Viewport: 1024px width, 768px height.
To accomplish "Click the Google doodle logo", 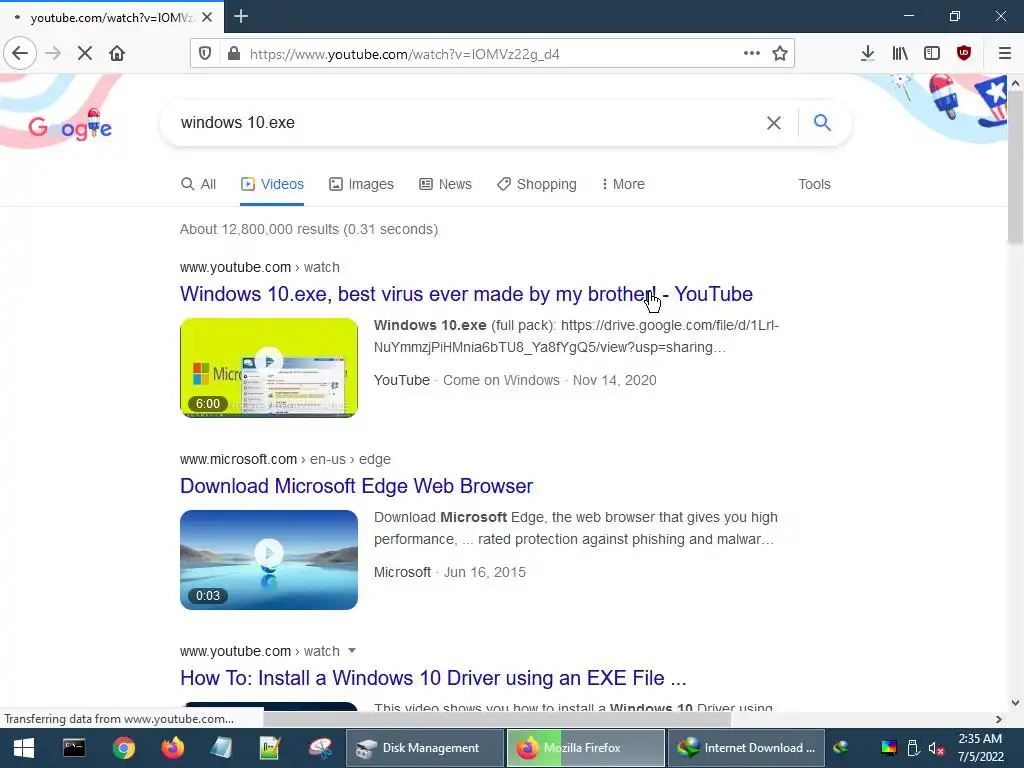I will pos(70,126).
